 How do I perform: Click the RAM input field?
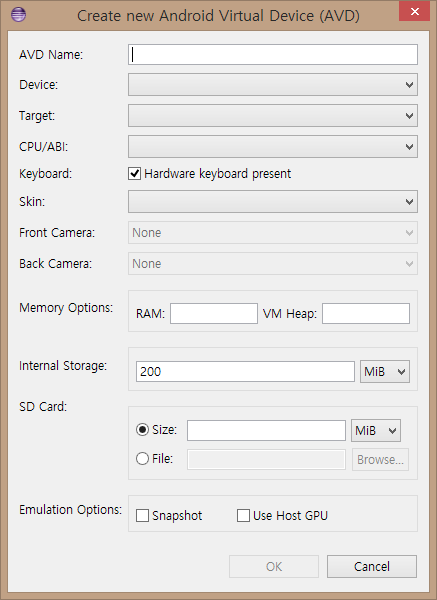coord(214,313)
